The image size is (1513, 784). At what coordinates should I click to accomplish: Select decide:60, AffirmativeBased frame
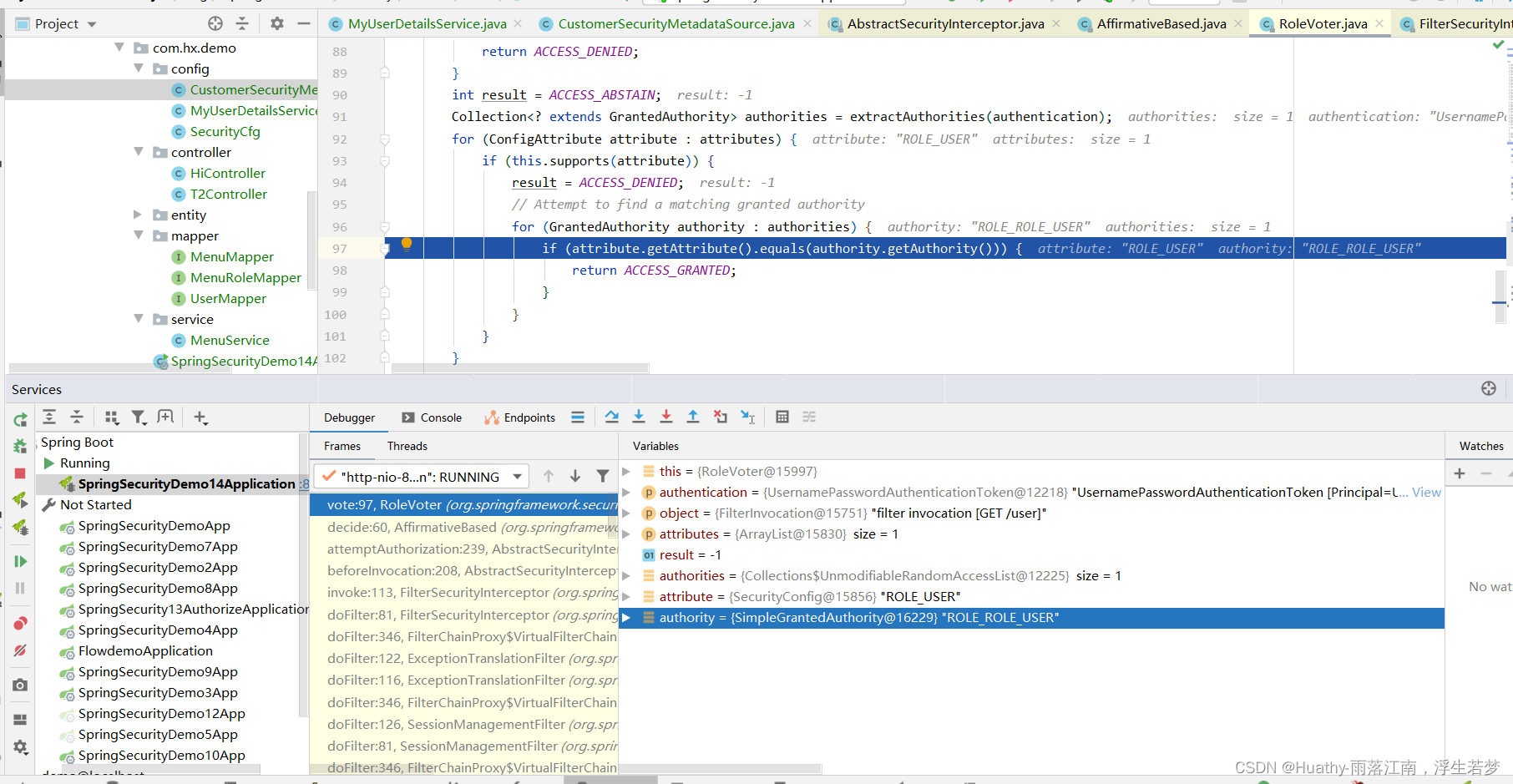[463, 527]
